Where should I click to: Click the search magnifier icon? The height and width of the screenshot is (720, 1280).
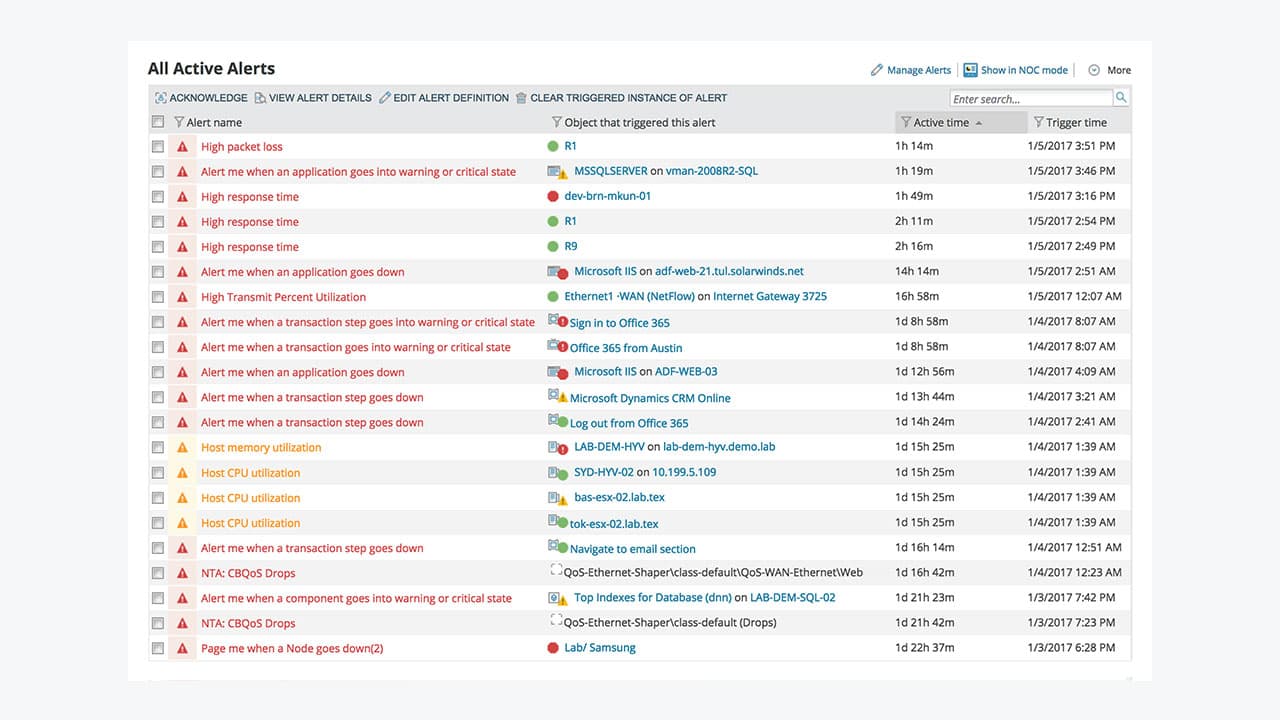pyautogui.click(x=1120, y=97)
